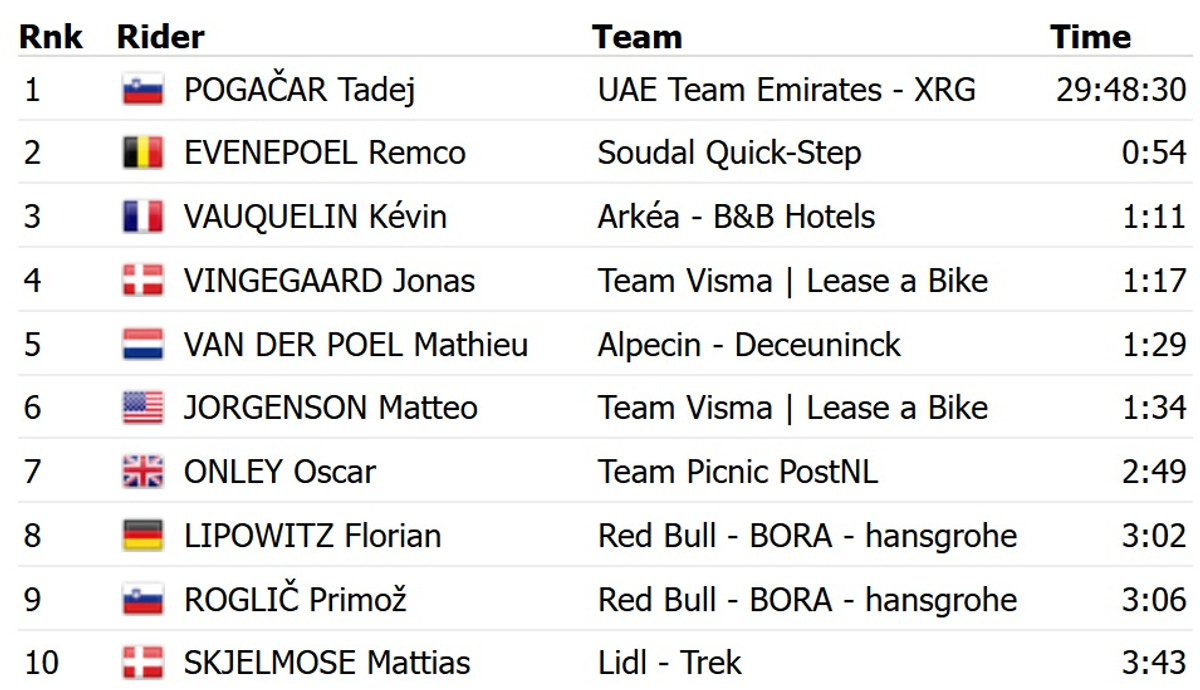
Task: Click the British flag beside Onley
Action: point(143,472)
